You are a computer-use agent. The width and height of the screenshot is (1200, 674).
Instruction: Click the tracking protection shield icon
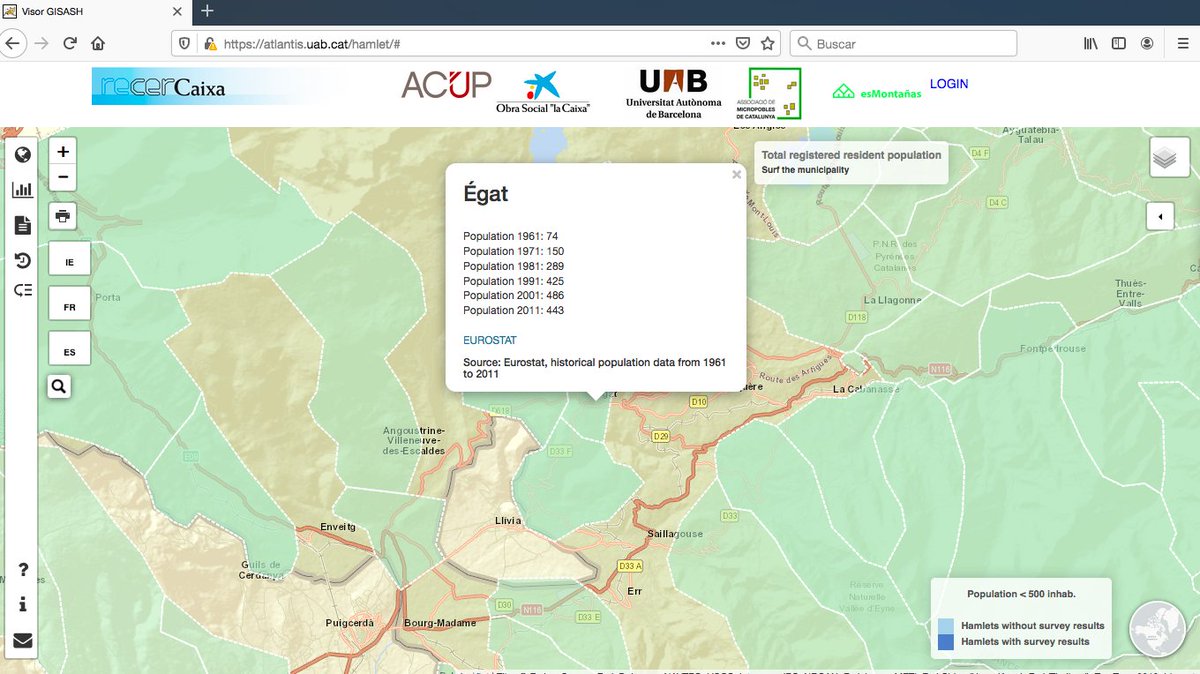(x=184, y=44)
